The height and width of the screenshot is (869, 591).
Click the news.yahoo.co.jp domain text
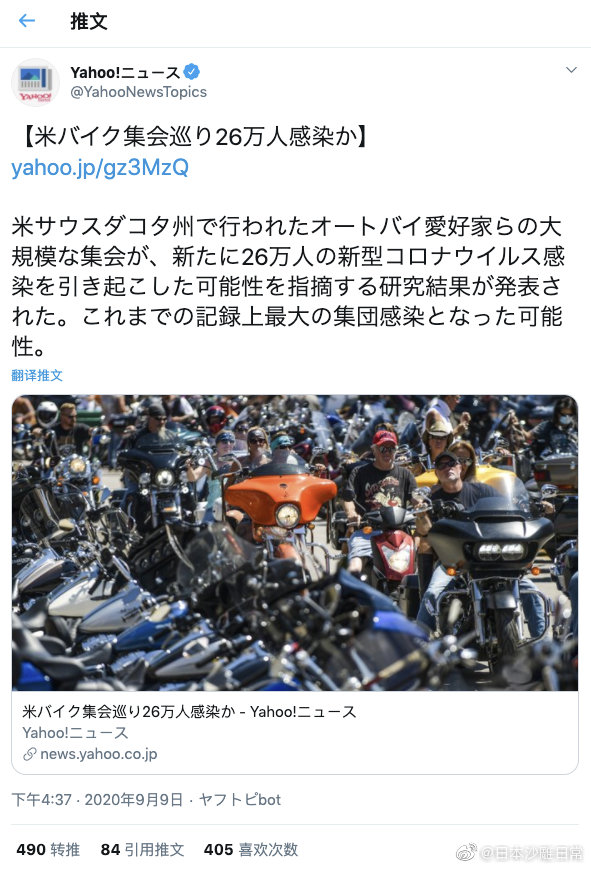pyautogui.click(x=99, y=754)
